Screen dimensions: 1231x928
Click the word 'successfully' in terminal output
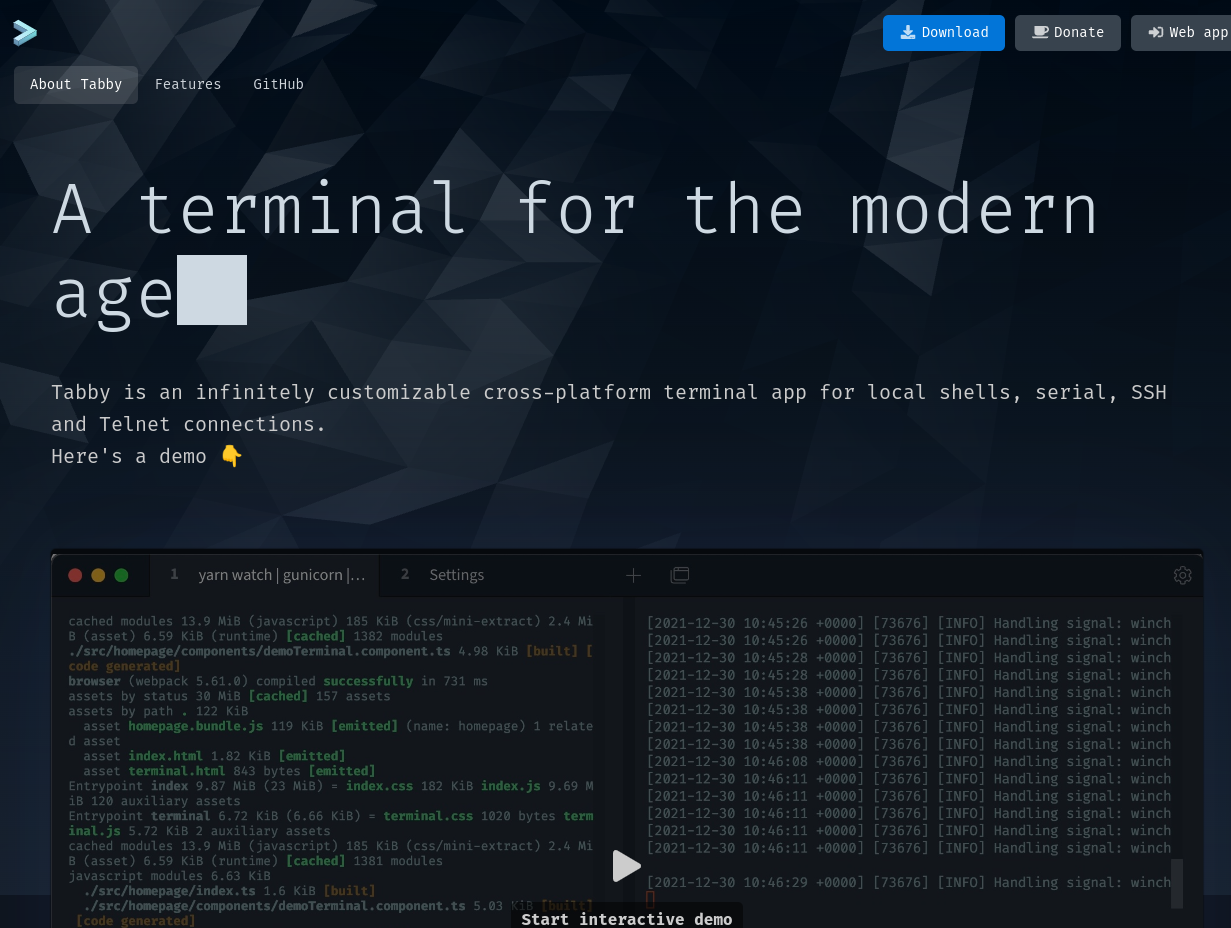pos(368,681)
